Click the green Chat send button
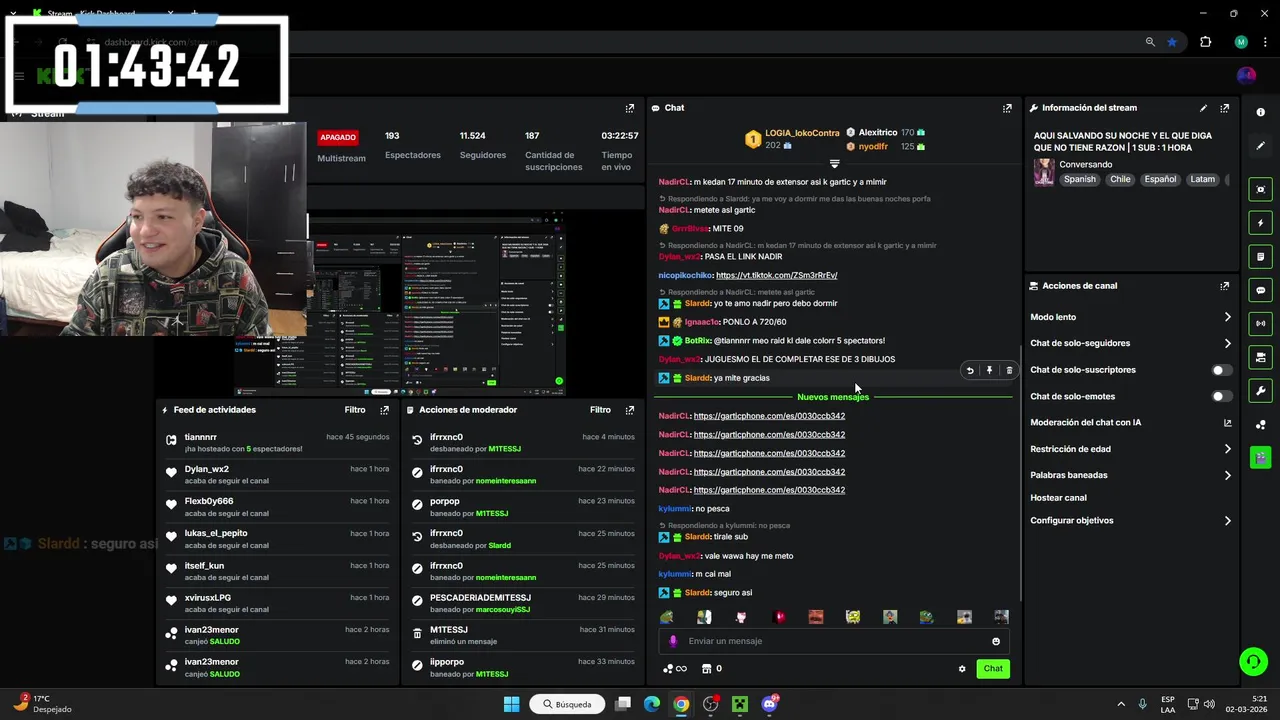 (993, 669)
